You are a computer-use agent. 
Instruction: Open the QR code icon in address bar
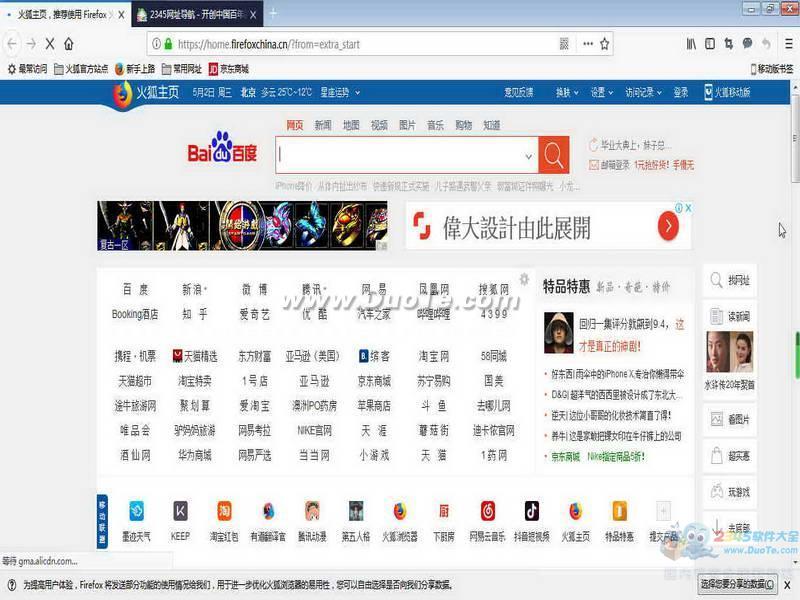point(564,44)
